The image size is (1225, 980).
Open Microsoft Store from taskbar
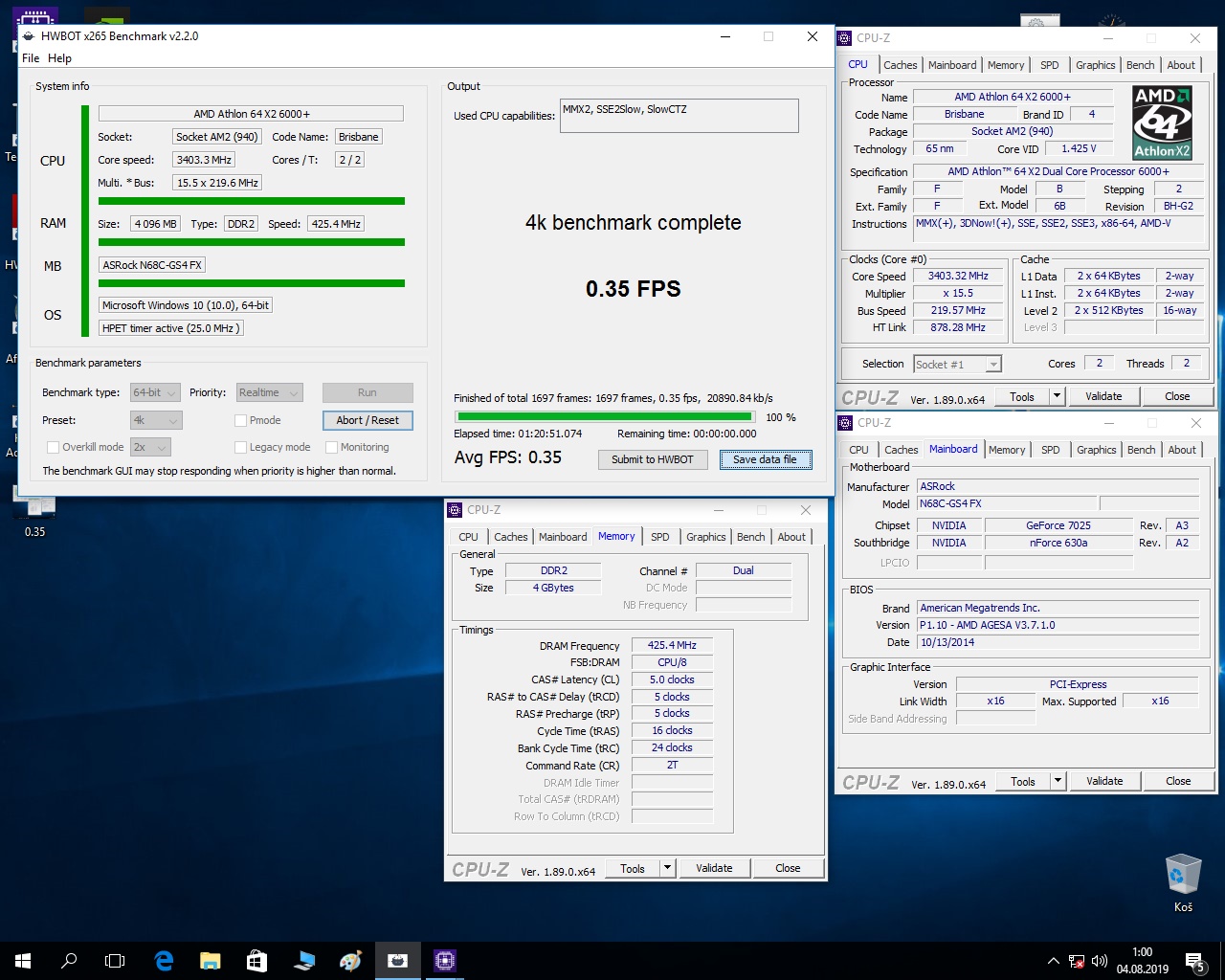pos(256,961)
